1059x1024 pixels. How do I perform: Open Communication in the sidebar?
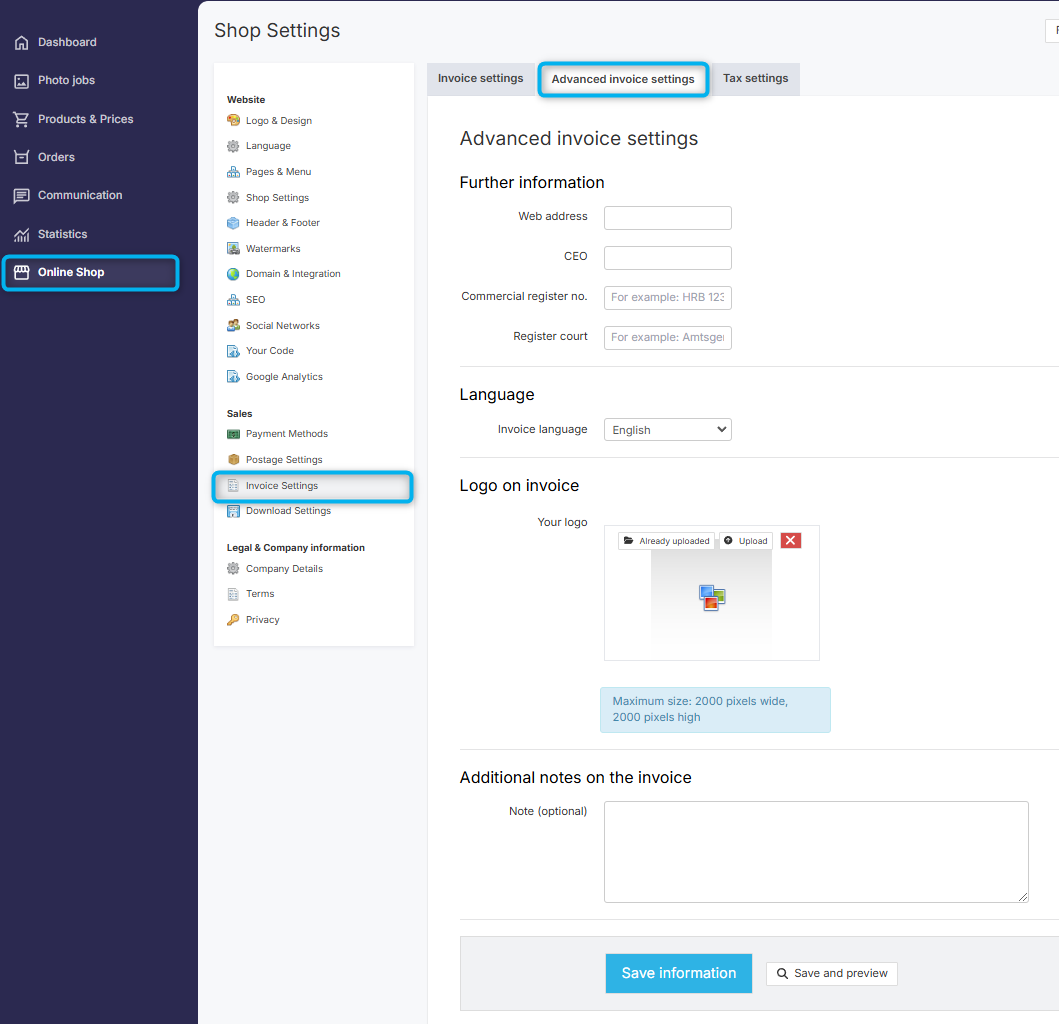(x=80, y=195)
